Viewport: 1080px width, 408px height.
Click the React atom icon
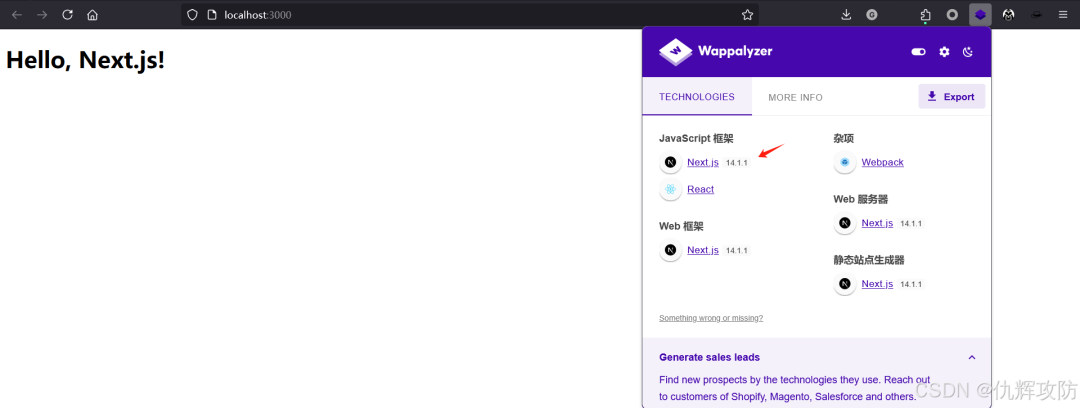pos(670,190)
